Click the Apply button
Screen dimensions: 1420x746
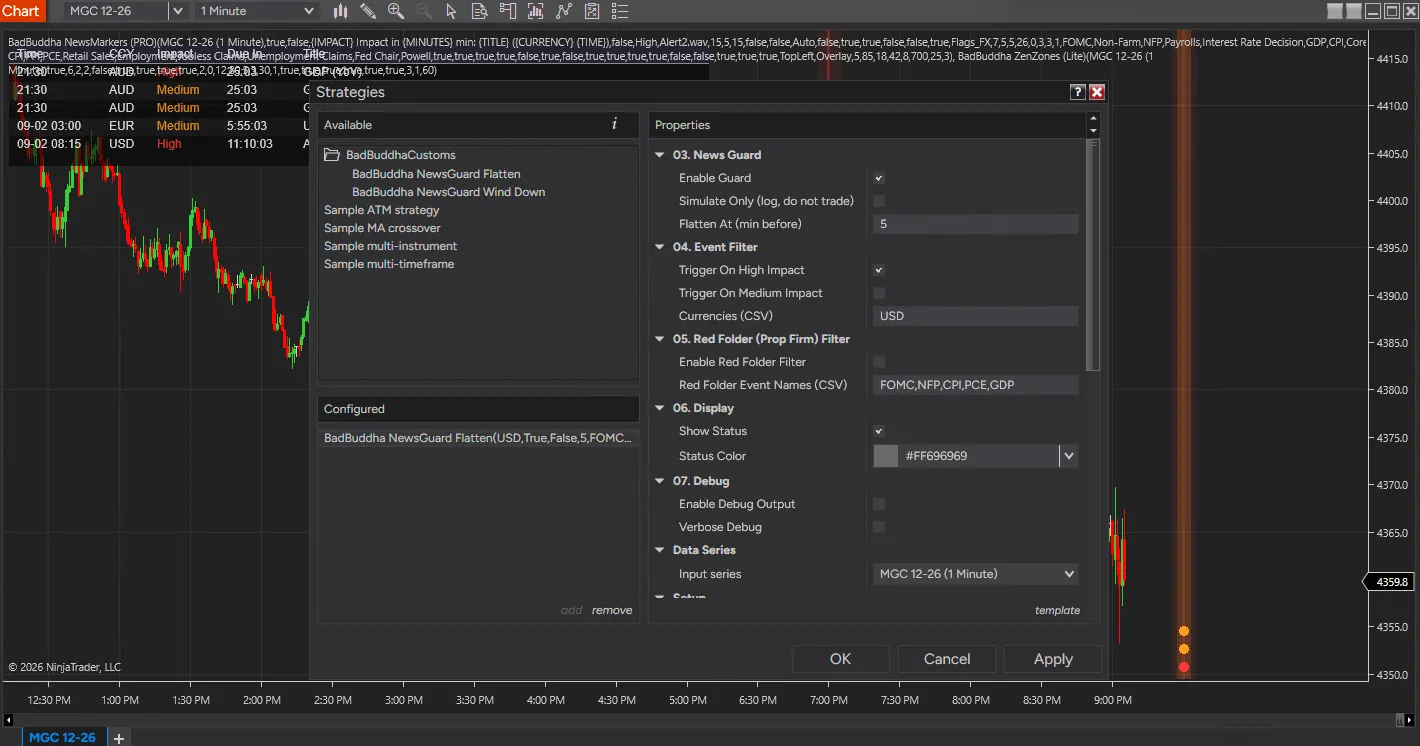[x=1053, y=659]
